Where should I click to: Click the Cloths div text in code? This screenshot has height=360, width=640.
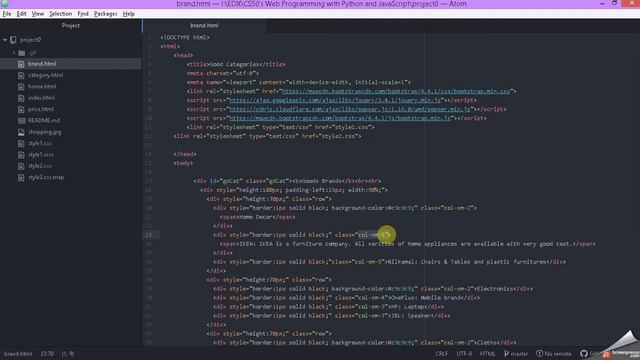(x=487, y=343)
